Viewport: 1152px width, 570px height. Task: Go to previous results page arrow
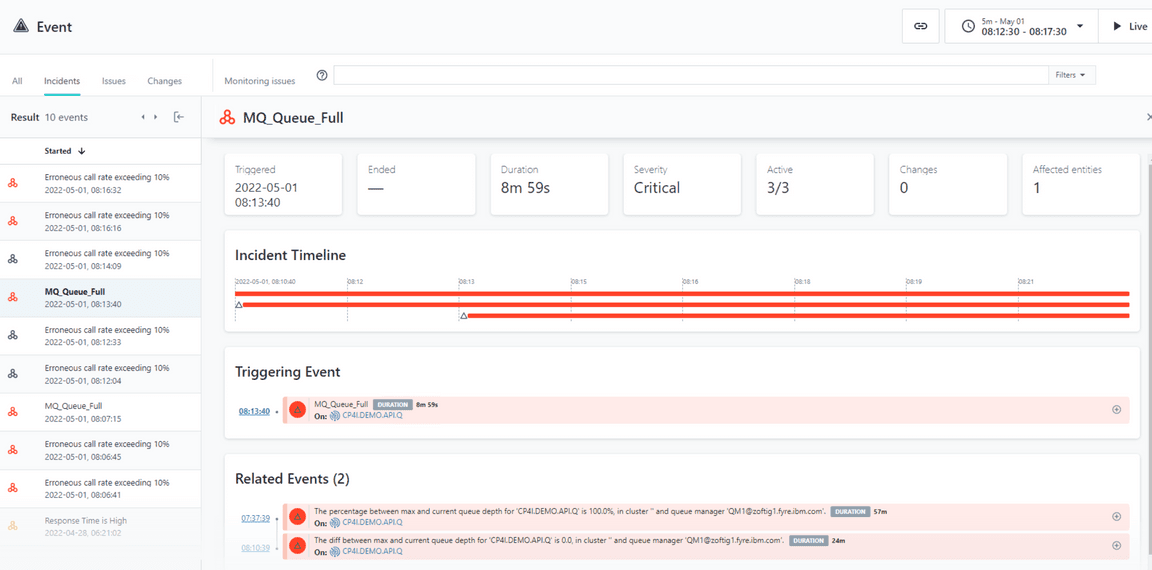click(143, 117)
